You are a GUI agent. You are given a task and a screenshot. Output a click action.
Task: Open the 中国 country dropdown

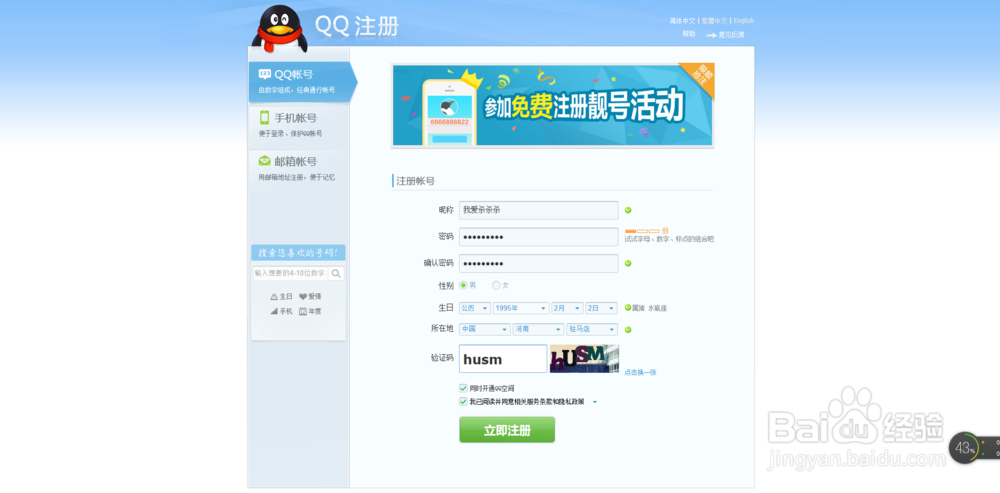point(485,329)
